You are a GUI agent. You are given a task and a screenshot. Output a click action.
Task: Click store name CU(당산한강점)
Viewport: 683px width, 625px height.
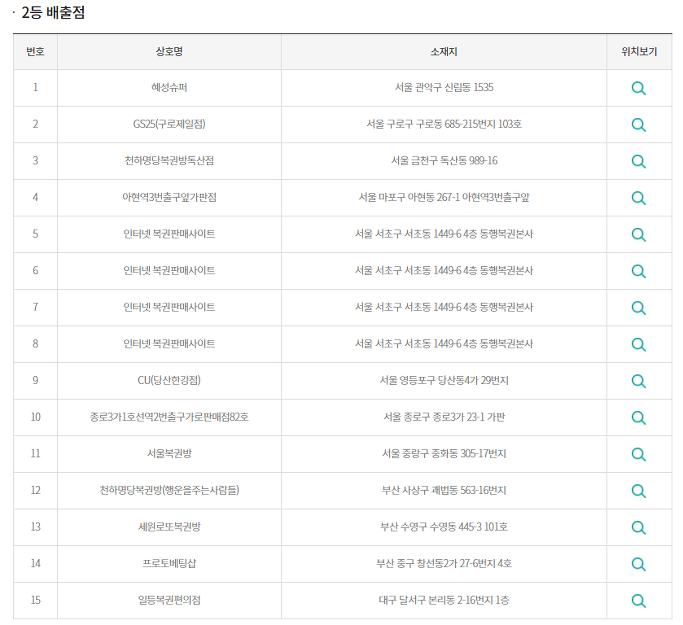[x=169, y=380]
